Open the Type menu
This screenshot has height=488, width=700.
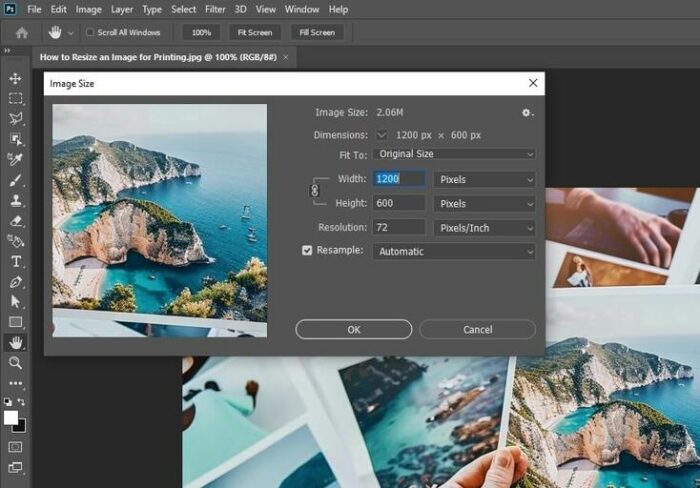152,9
